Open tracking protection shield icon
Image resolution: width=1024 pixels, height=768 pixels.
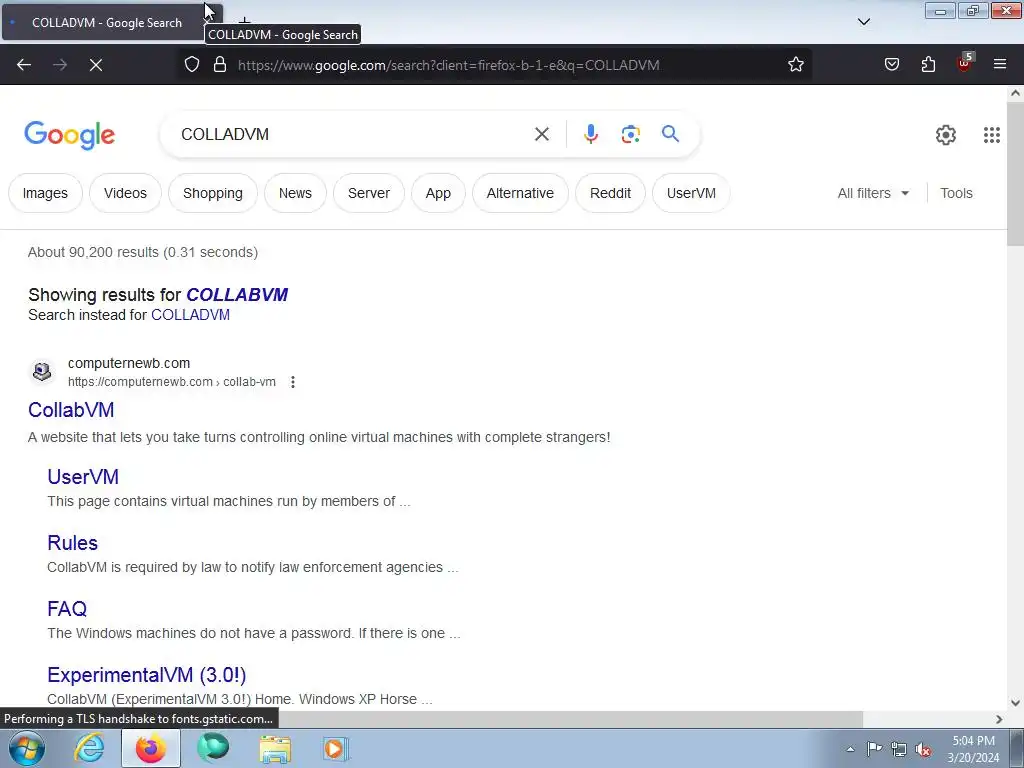[191, 65]
